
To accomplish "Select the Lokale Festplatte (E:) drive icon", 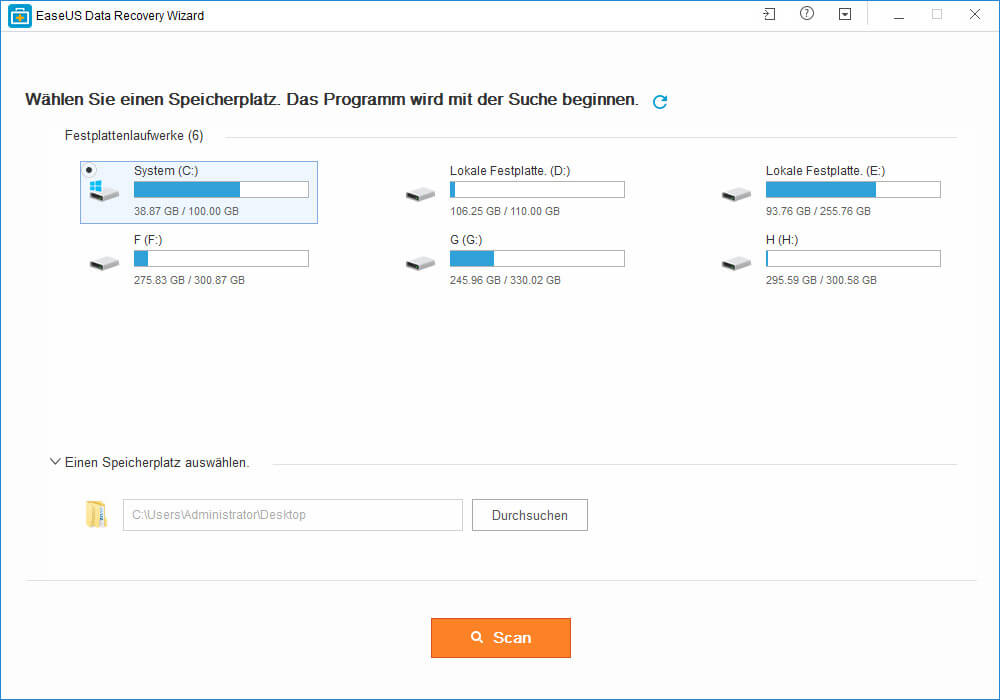I will [736, 193].
